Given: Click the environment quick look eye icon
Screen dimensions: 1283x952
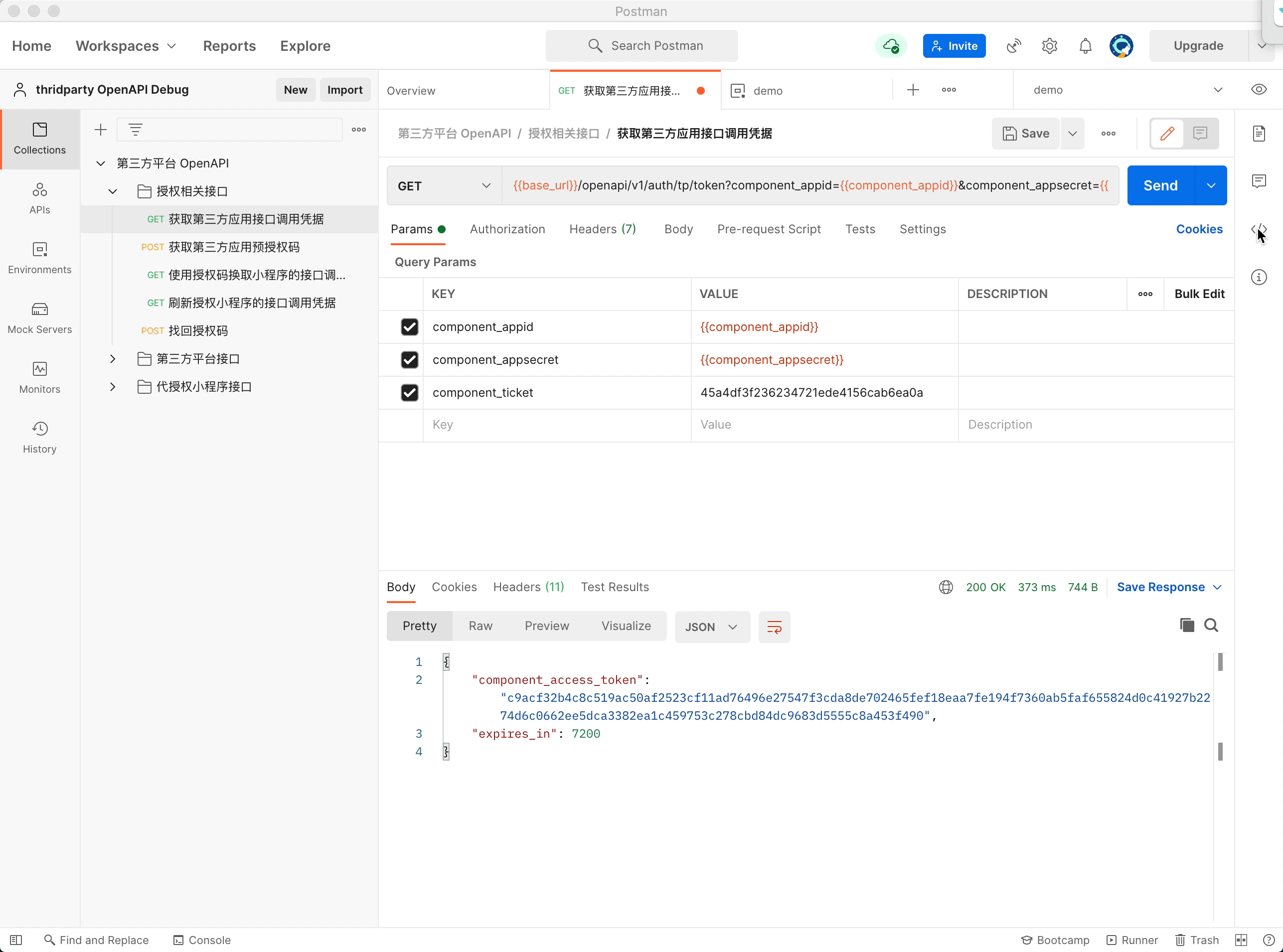Looking at the screenshot, I should [x=1259, y=89].
